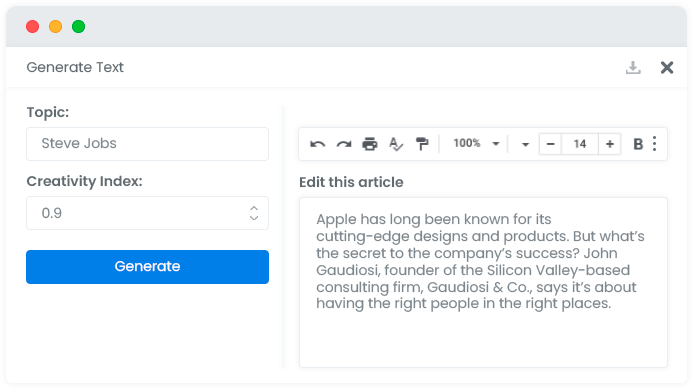Close the Generate Text panel
This screenshot has height=389, width=693.
pyautogui.click(x=666, y=68)
